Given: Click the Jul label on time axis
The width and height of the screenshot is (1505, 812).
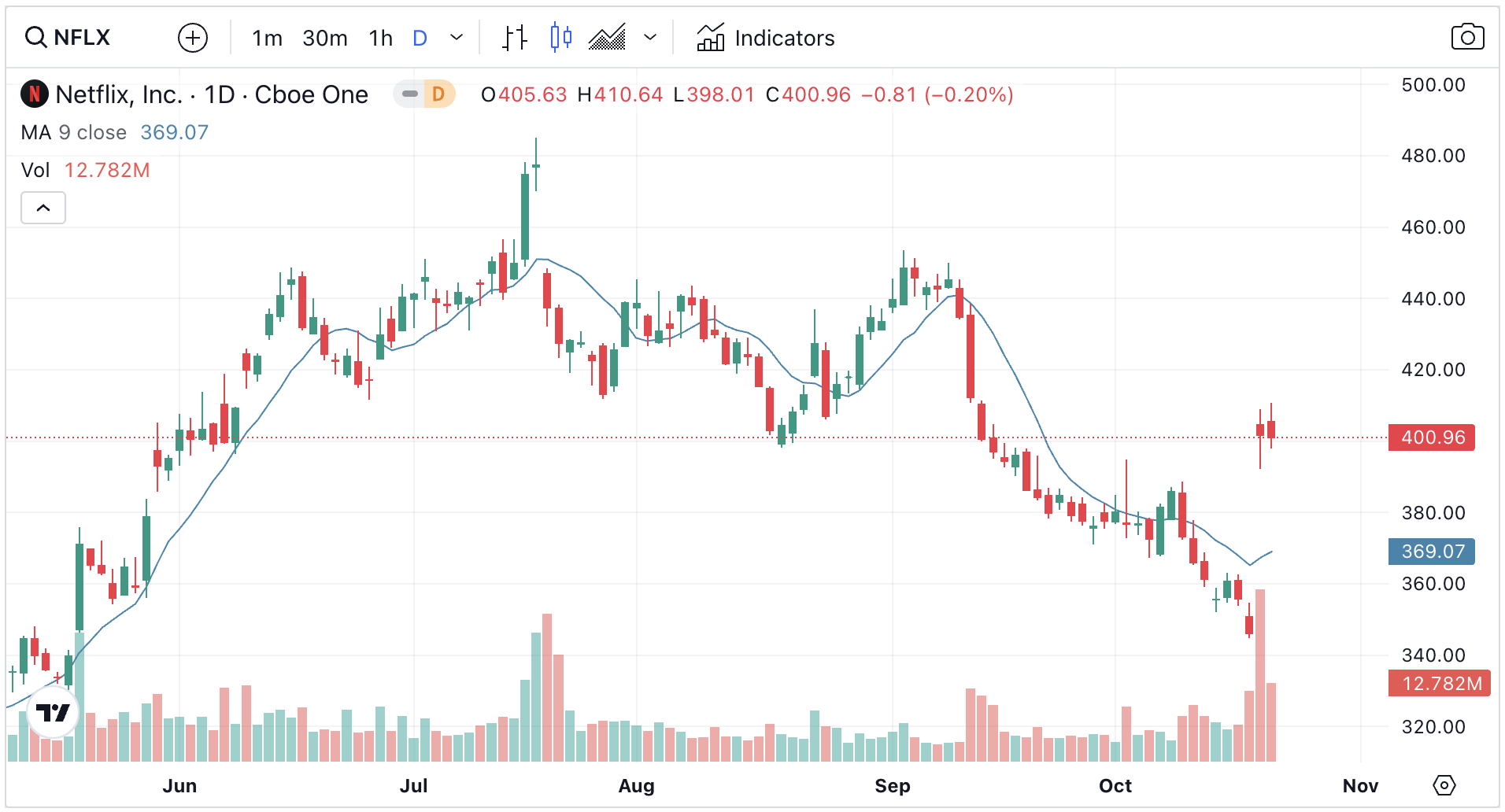Looking at the screenshot, I should click(414, 785).
